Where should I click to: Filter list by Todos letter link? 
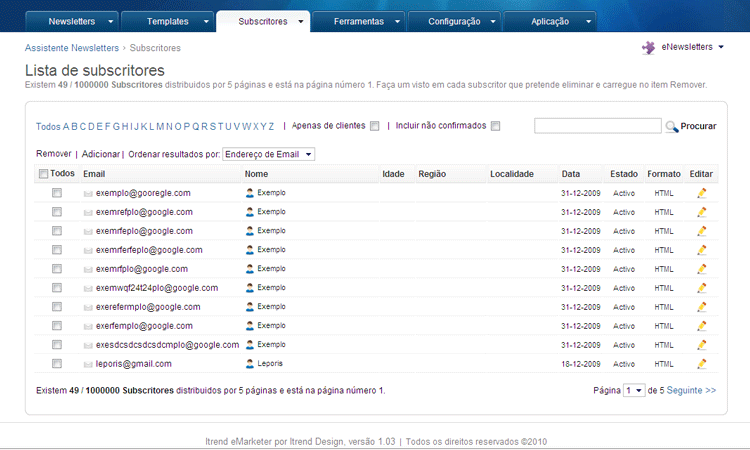48,127
